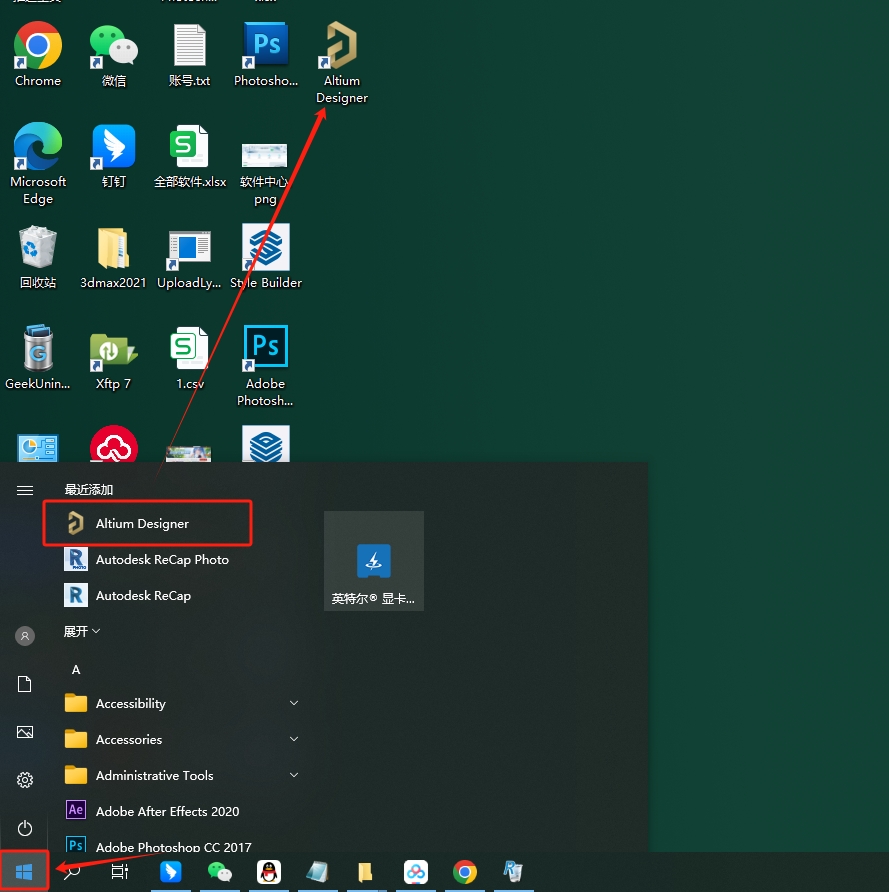Open Chrome from the taskbar
889x892 pixels.
(x=465, y=872)
